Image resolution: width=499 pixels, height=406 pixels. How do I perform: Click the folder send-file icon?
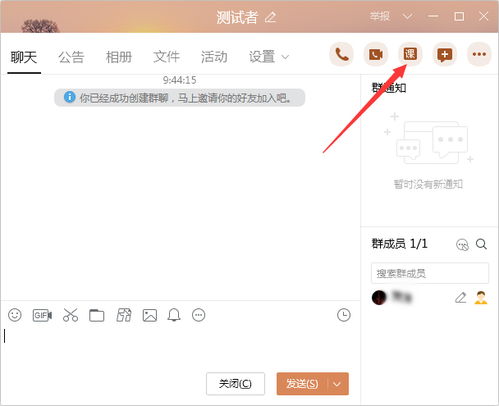pos(97,315)
